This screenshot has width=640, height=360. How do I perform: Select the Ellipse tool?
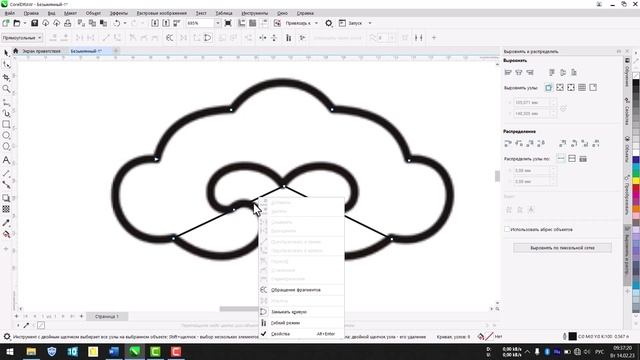(x=6, y=136)
